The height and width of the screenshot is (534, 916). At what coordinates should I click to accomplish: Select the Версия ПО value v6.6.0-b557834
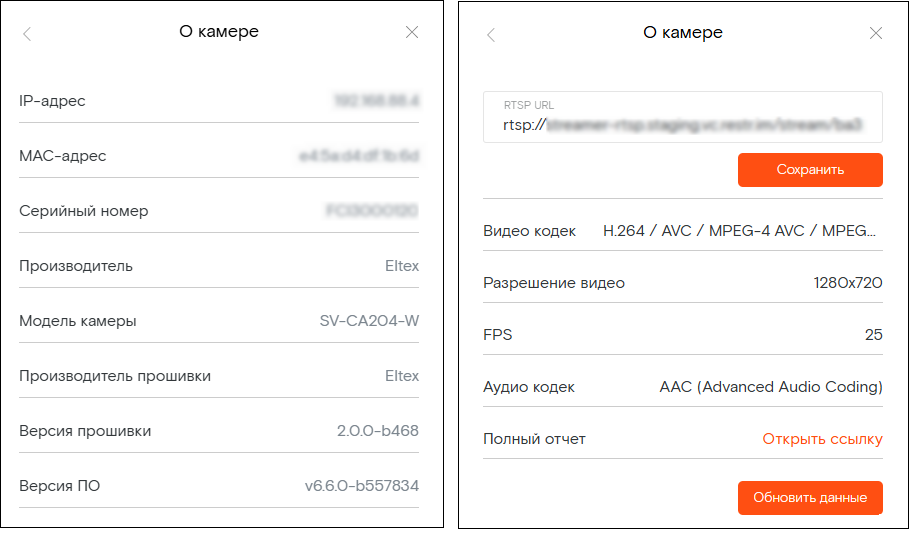[361, 486]
